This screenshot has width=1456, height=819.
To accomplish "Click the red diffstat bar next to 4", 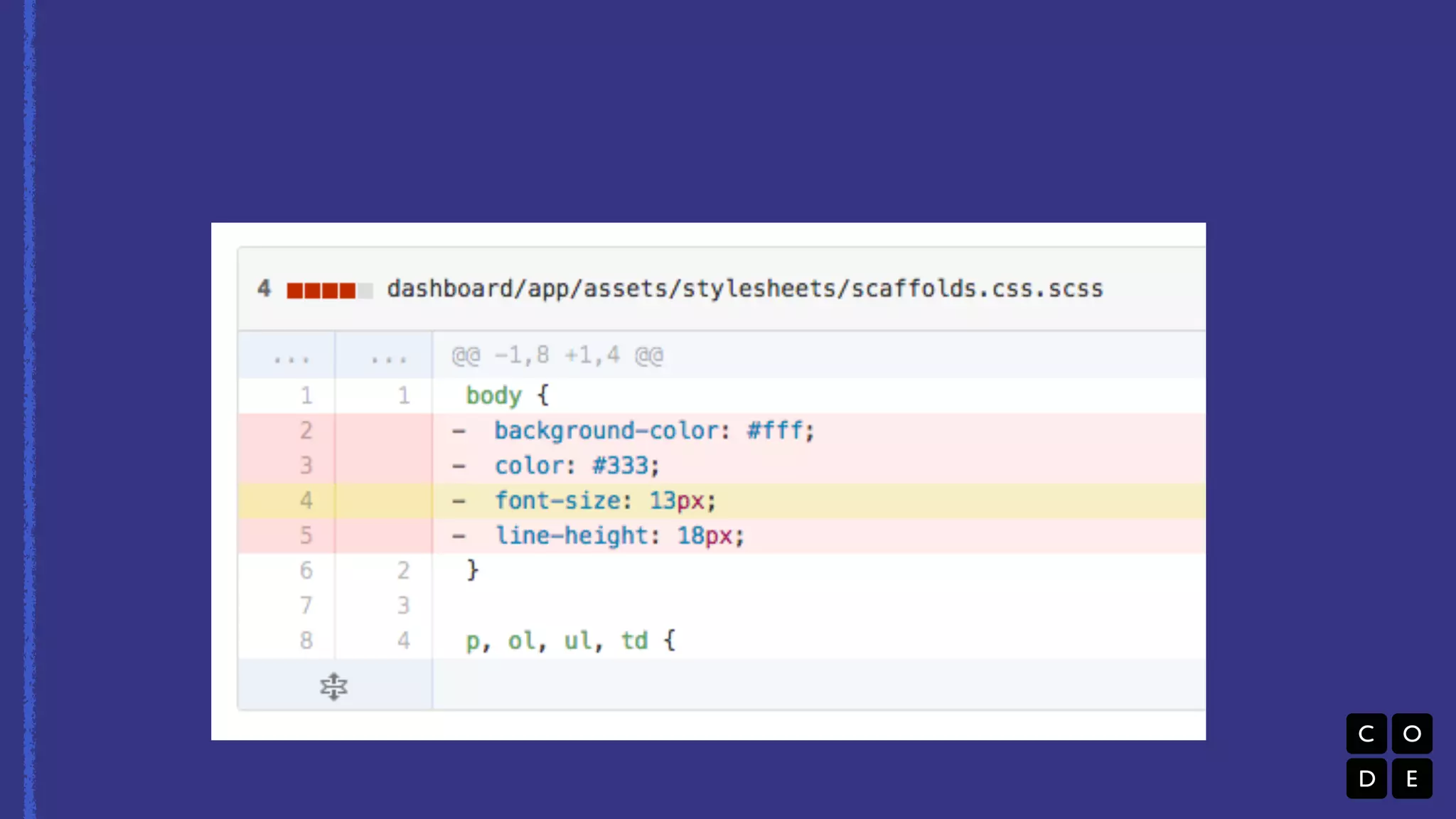I will [x=329, y=290].
